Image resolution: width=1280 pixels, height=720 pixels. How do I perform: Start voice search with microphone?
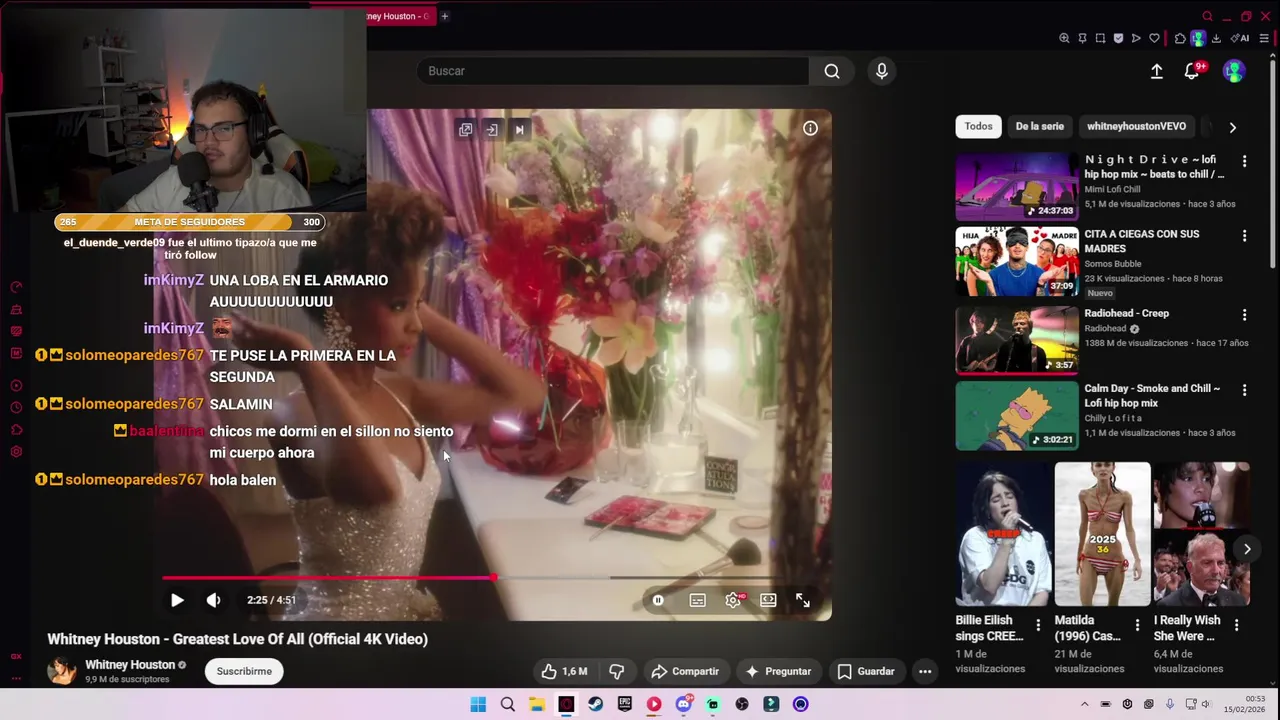click(x=881, y=71)
